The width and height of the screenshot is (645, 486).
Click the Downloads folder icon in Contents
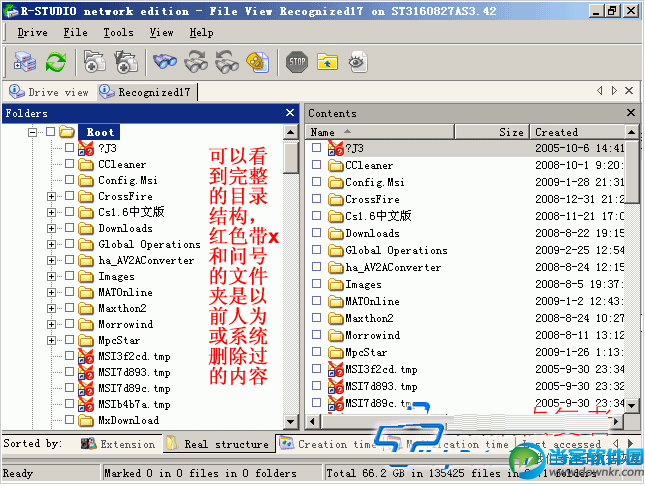click(336, 233)
